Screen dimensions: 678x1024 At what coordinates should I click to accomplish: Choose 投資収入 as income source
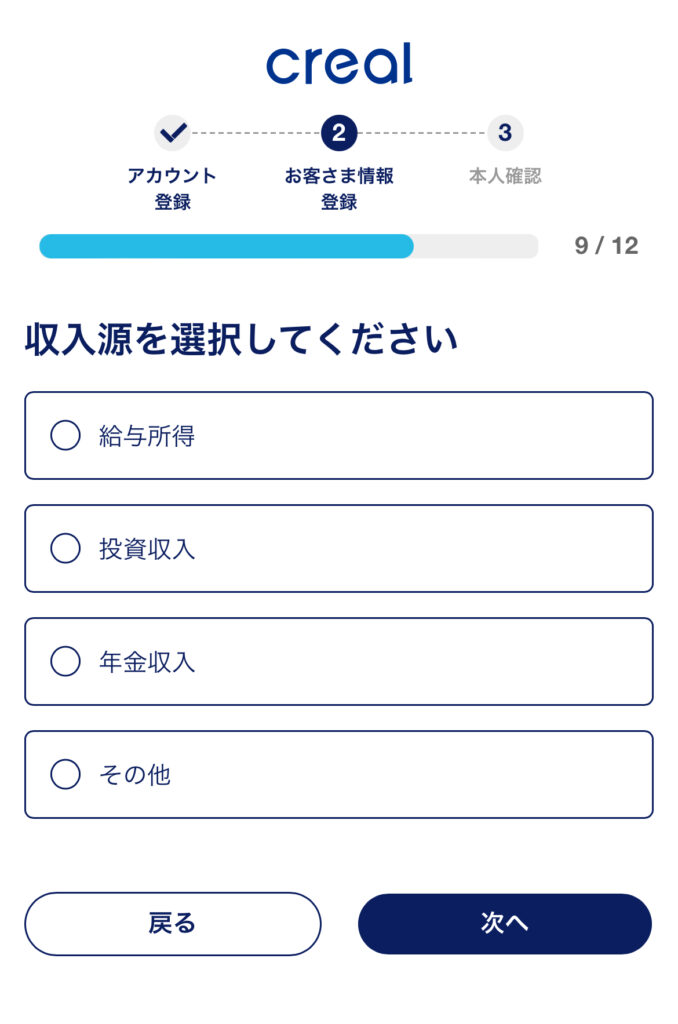(x=66, y=549)
